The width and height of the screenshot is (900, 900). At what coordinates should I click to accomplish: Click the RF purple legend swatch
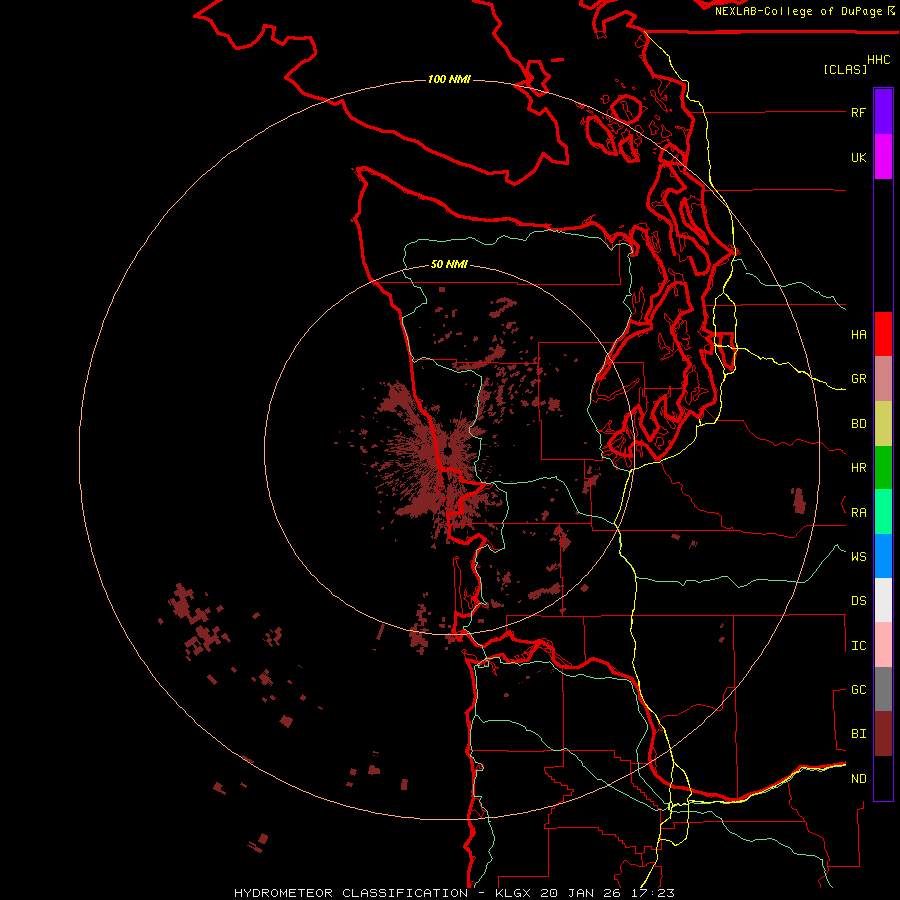point(883,112)
